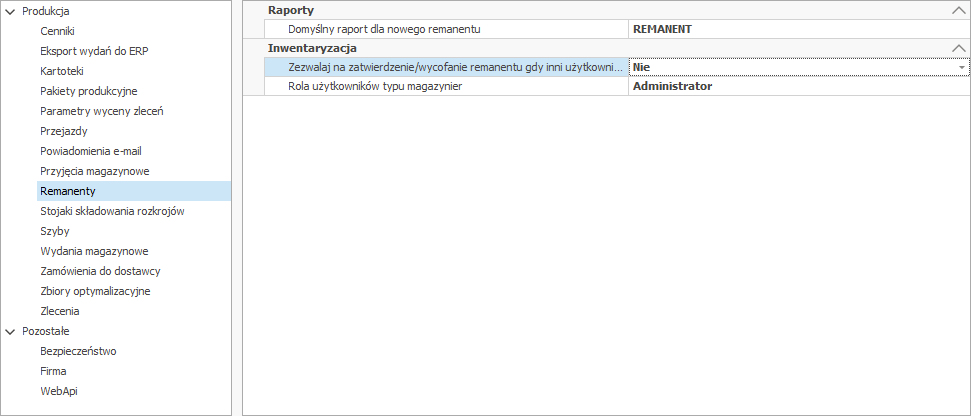The height and width of the screenshot is (416, 971).
Task: Click the Administrator role value field
Action: point(797,86)
